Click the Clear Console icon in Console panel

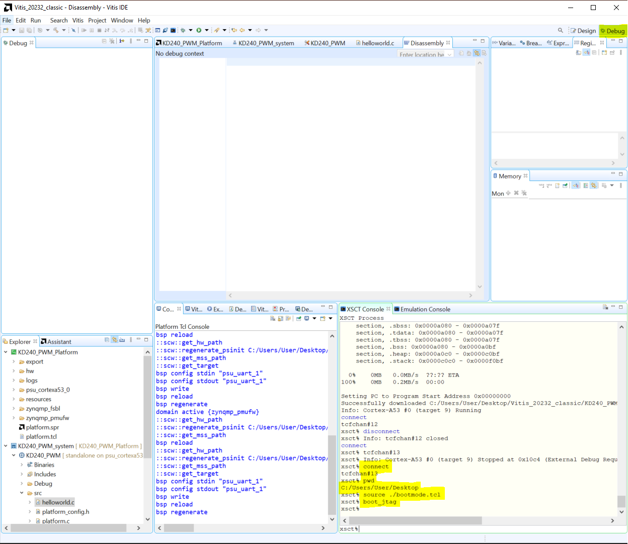[272, 318]
